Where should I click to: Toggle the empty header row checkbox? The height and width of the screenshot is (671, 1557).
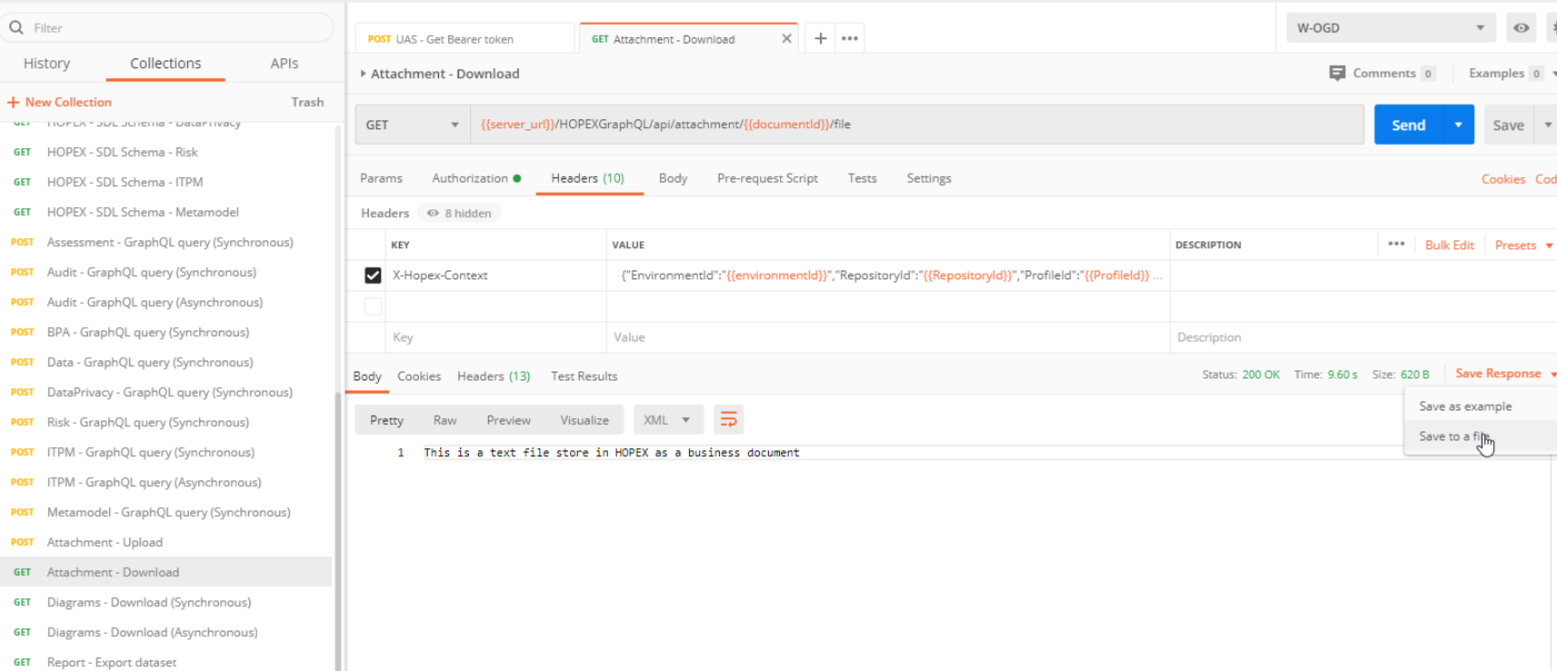pos(373,306)
